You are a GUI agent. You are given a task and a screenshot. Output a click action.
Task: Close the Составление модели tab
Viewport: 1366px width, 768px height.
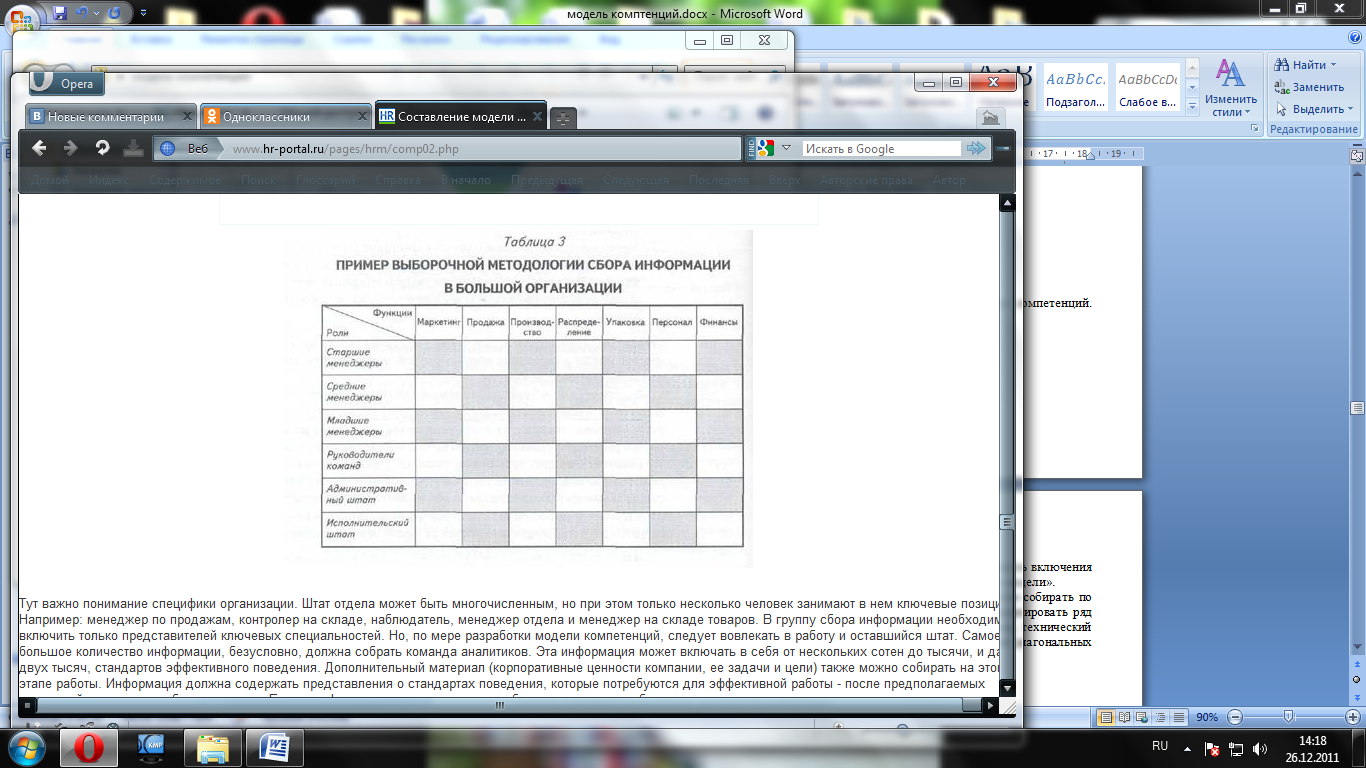tap(536, 117)
